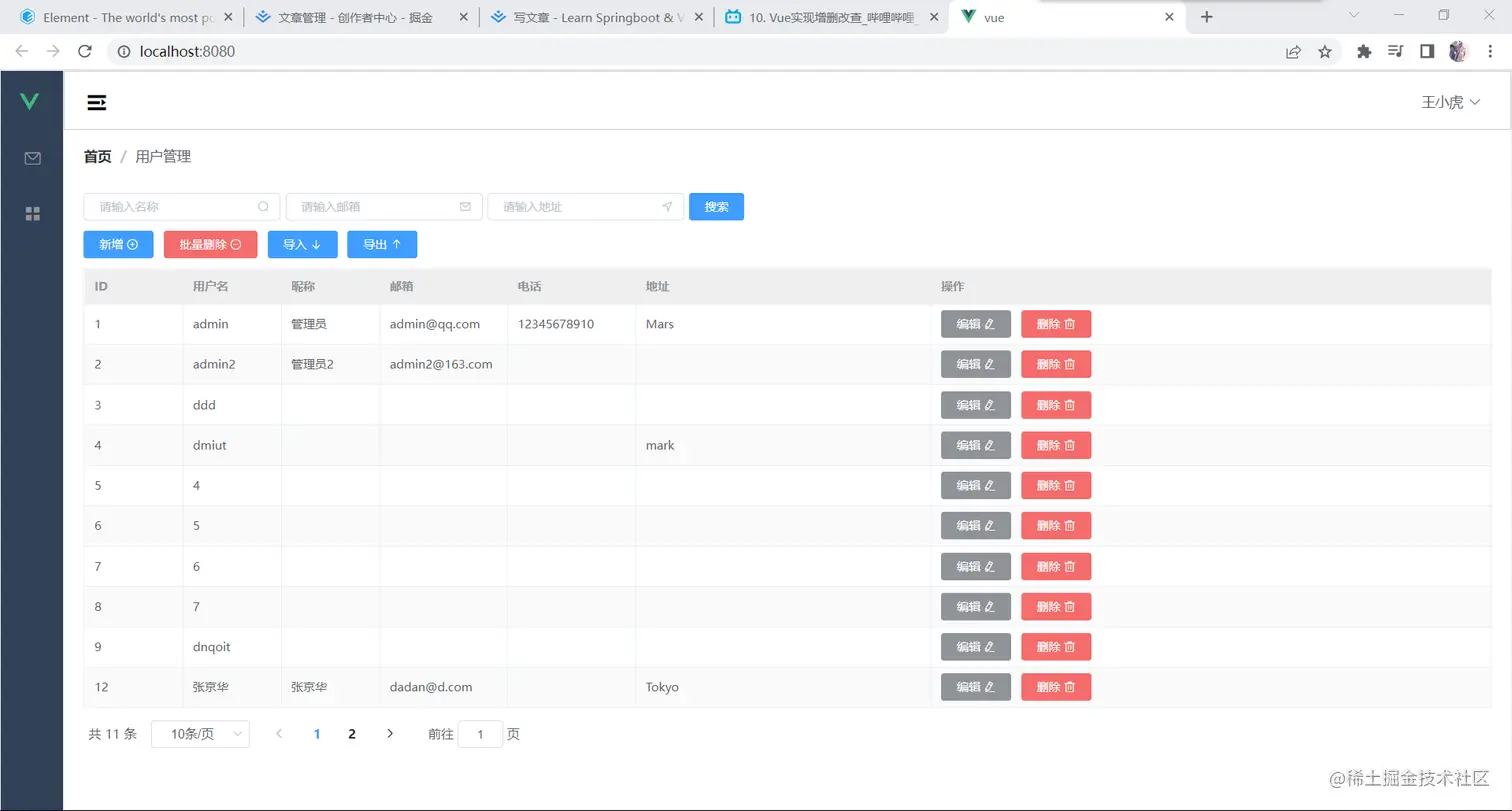Screen dimensions: 1512x811
Task: Click the 用户管理 breadcrumb
Action: pos(163,156)
